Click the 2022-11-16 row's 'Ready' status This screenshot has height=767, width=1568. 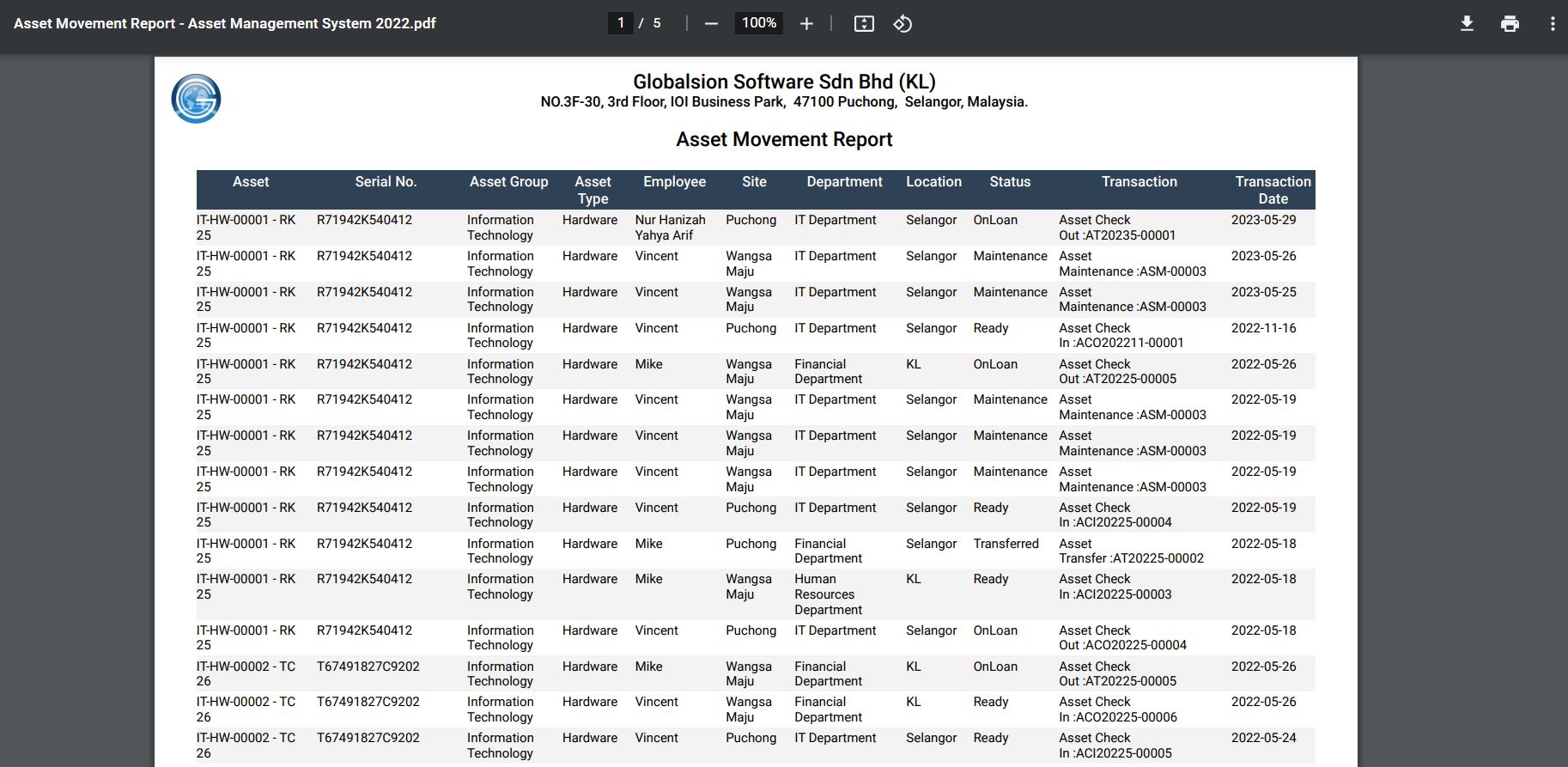click(990, 328)
